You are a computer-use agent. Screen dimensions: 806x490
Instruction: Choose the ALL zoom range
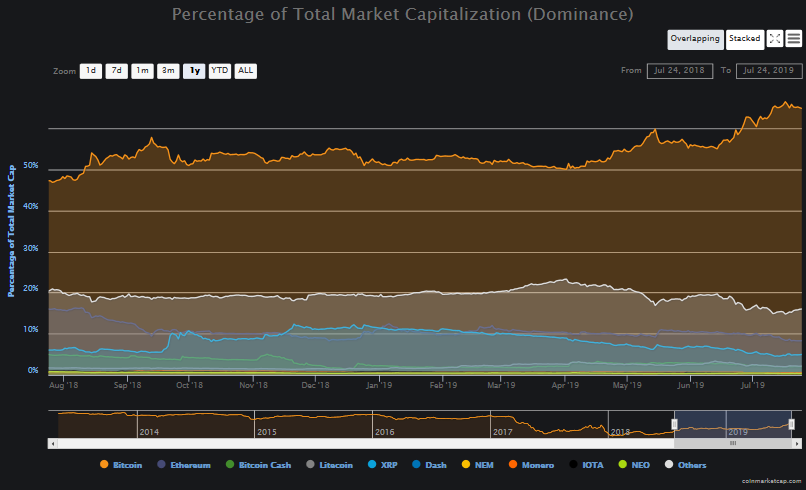246,71
